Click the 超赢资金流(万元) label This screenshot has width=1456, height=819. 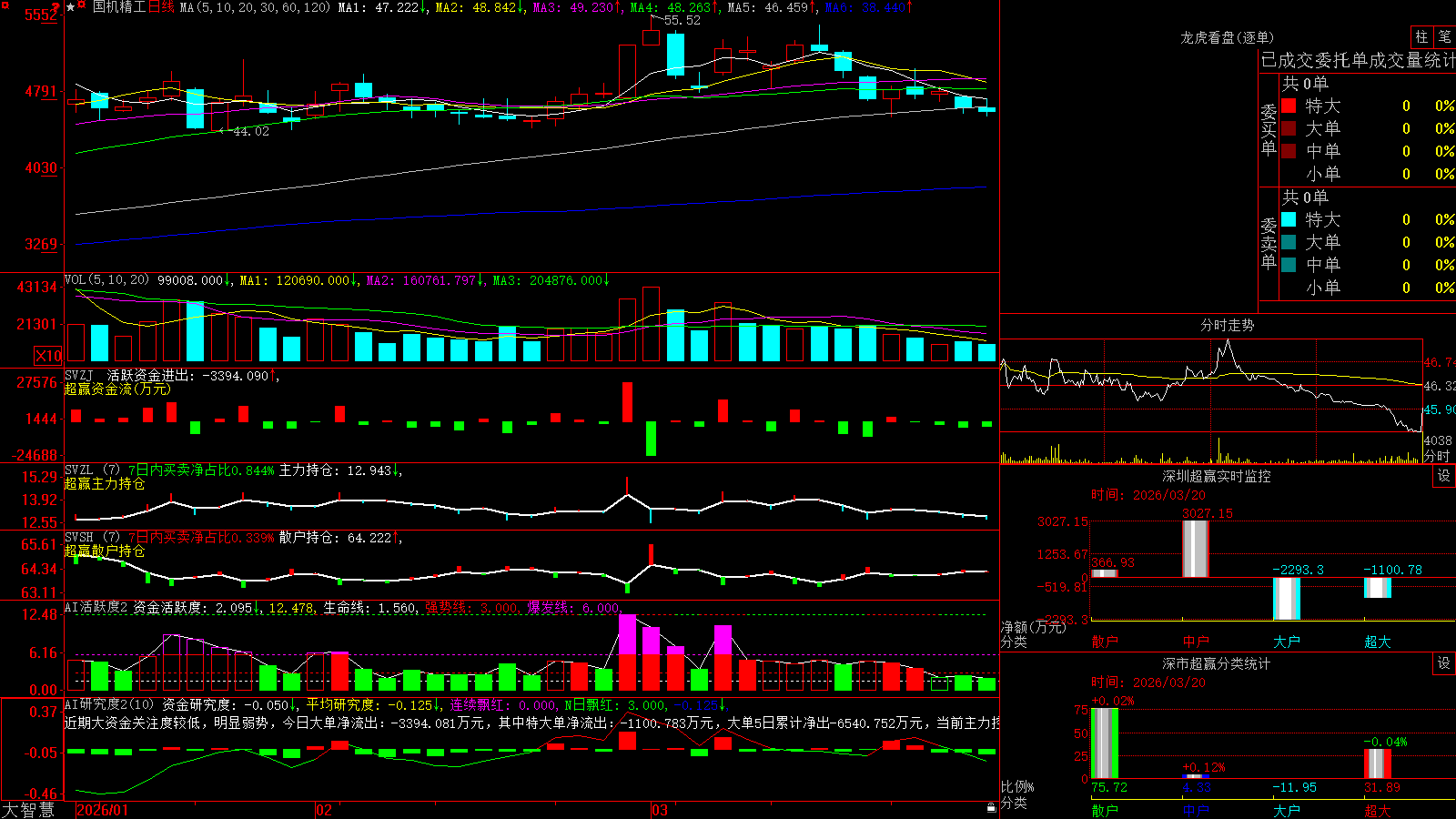coord(117,389)
